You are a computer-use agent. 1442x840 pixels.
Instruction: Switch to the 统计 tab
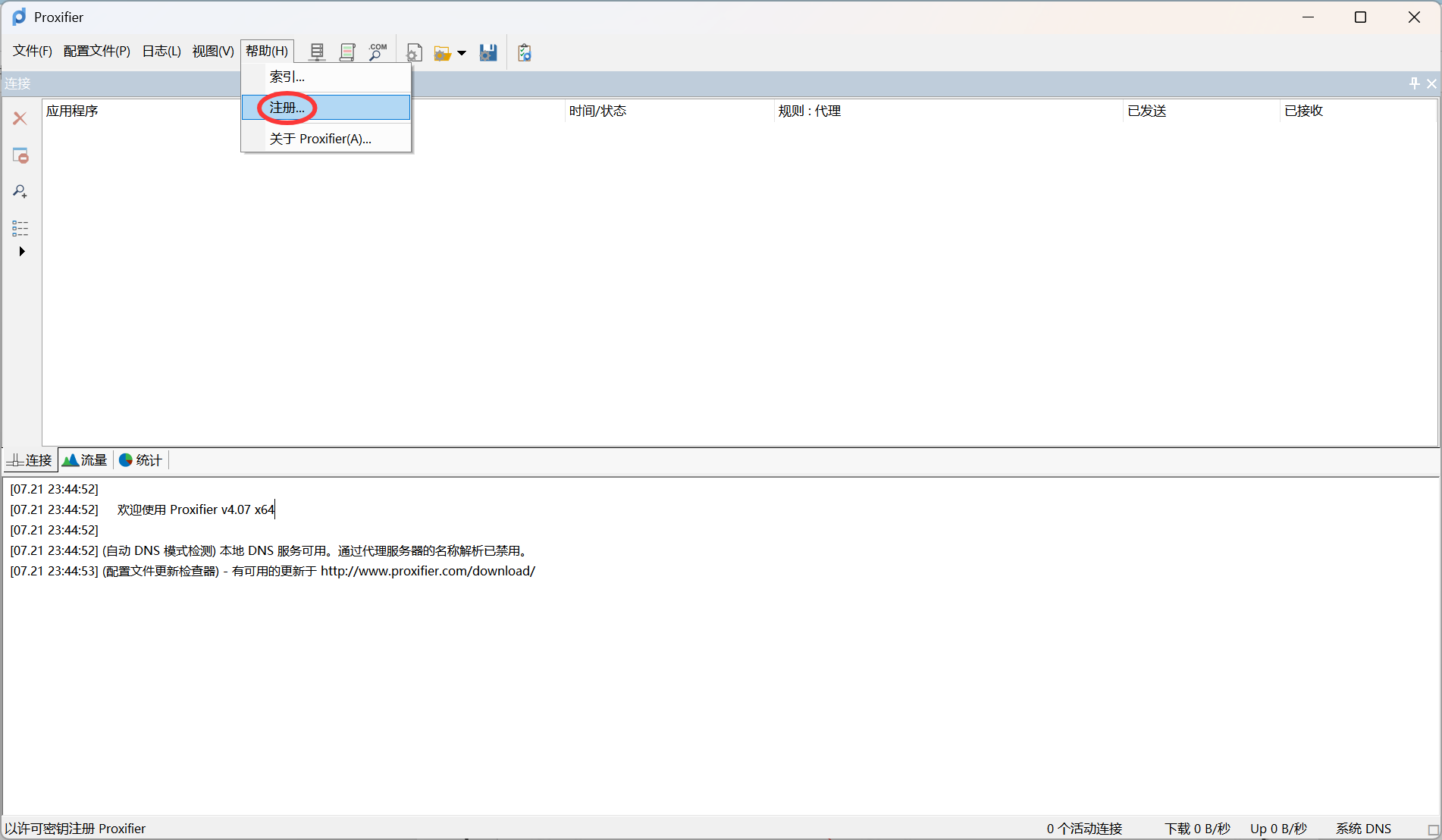pyautogui.click(x=141, y=460)
